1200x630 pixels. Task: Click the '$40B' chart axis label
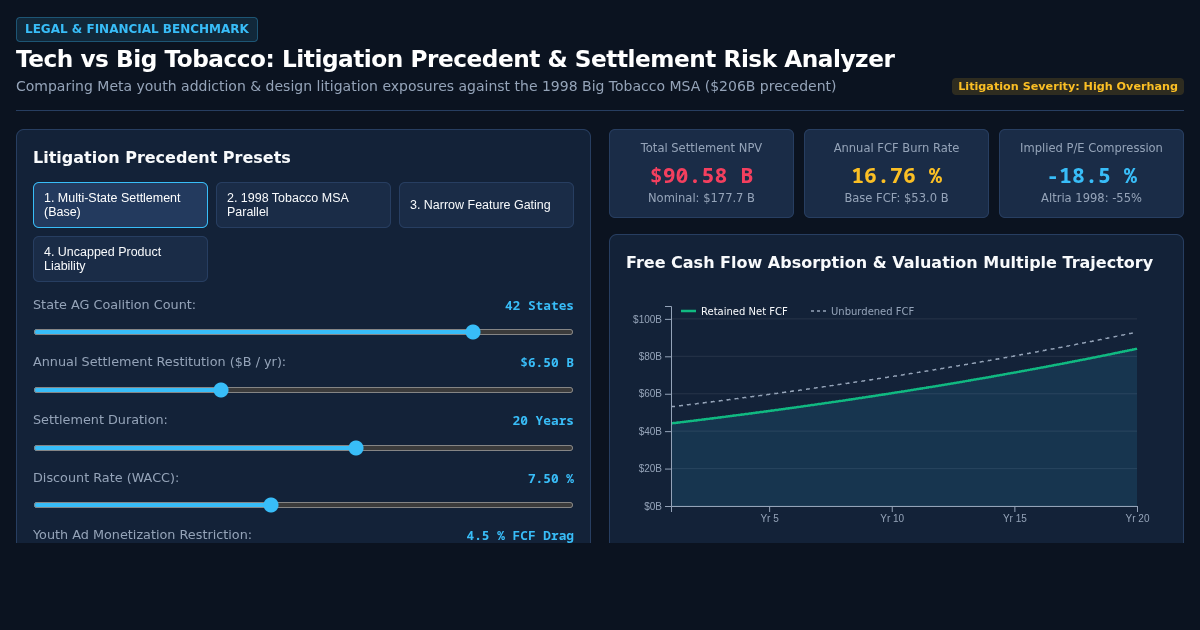coord(650,432)
